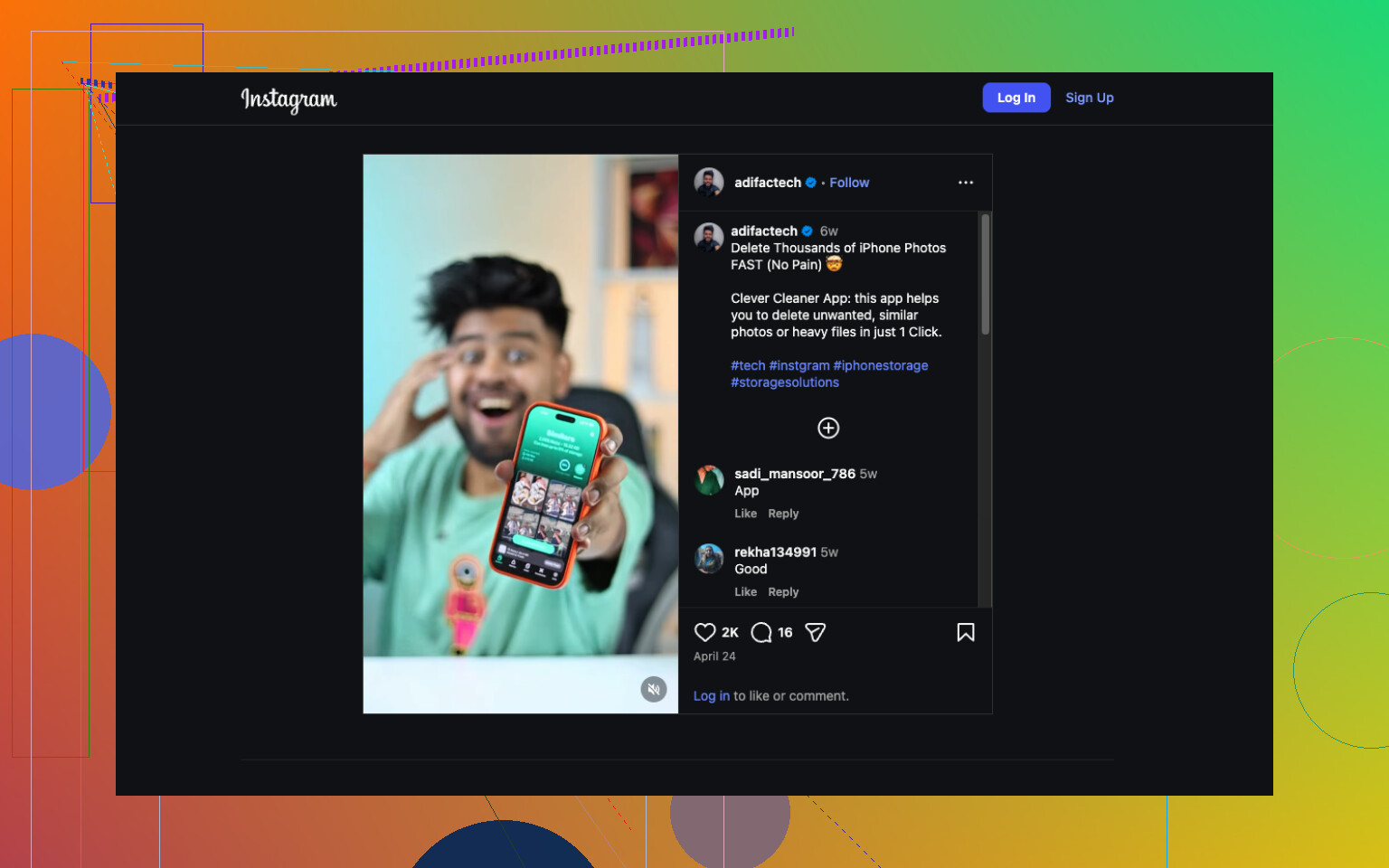View sadi_mansoor_786 profile picture

click(709, 480)
